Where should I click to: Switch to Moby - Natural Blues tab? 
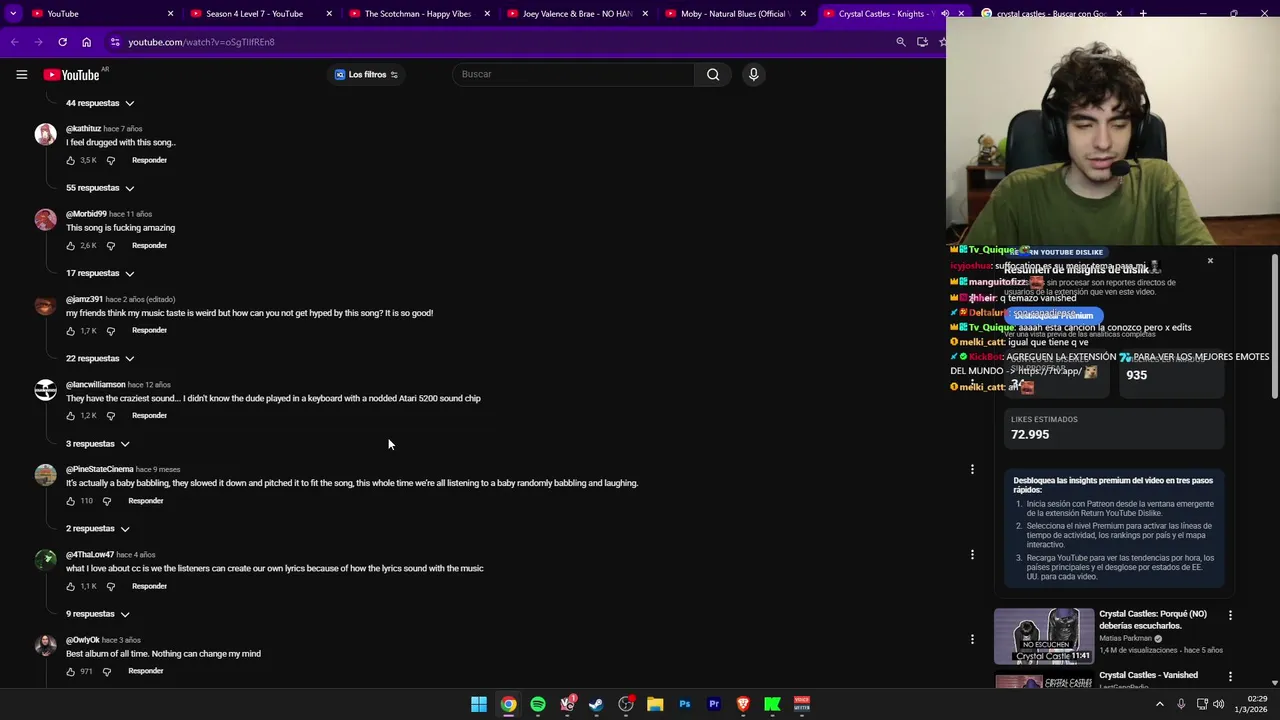tap(735, 14)
